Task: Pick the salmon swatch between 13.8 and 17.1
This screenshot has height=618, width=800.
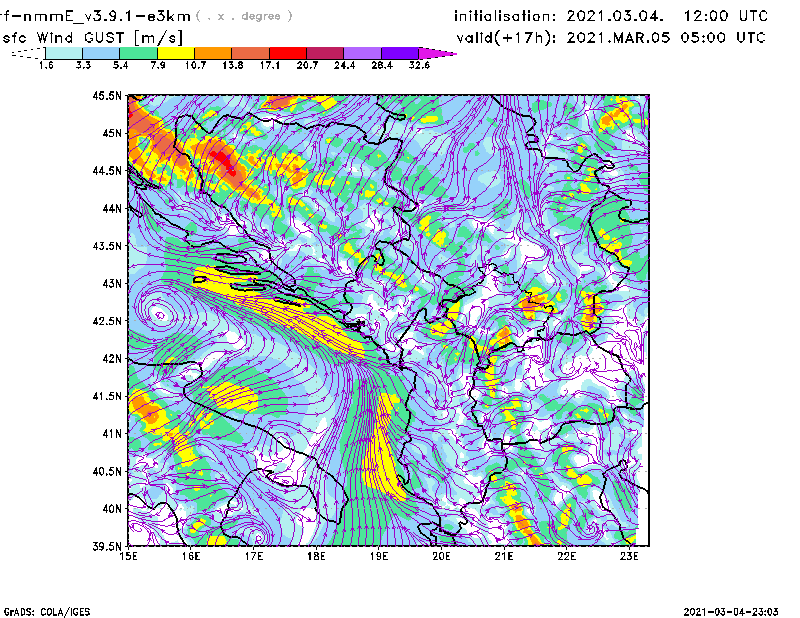Action: [251, 53]
